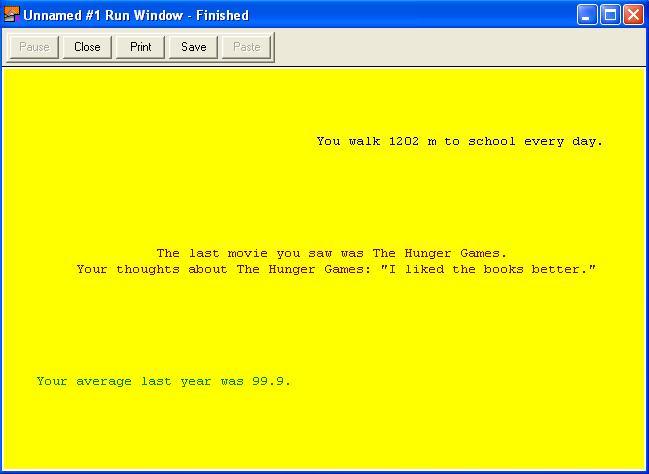The width and height of the screenshot is (649, 474).
Task: Click the Close button in toolbar
Action: click(87, 47)
